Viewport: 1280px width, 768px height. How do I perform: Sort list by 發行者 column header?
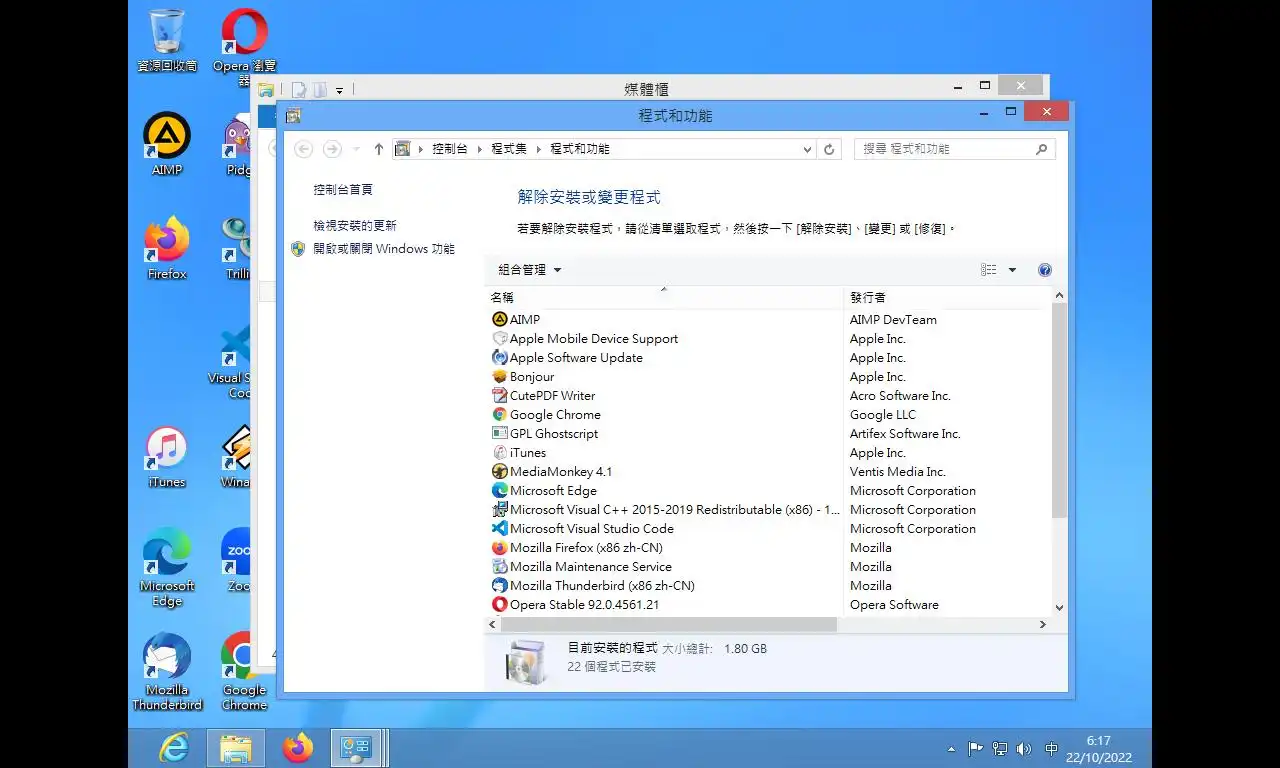click(x=948, y=297)
